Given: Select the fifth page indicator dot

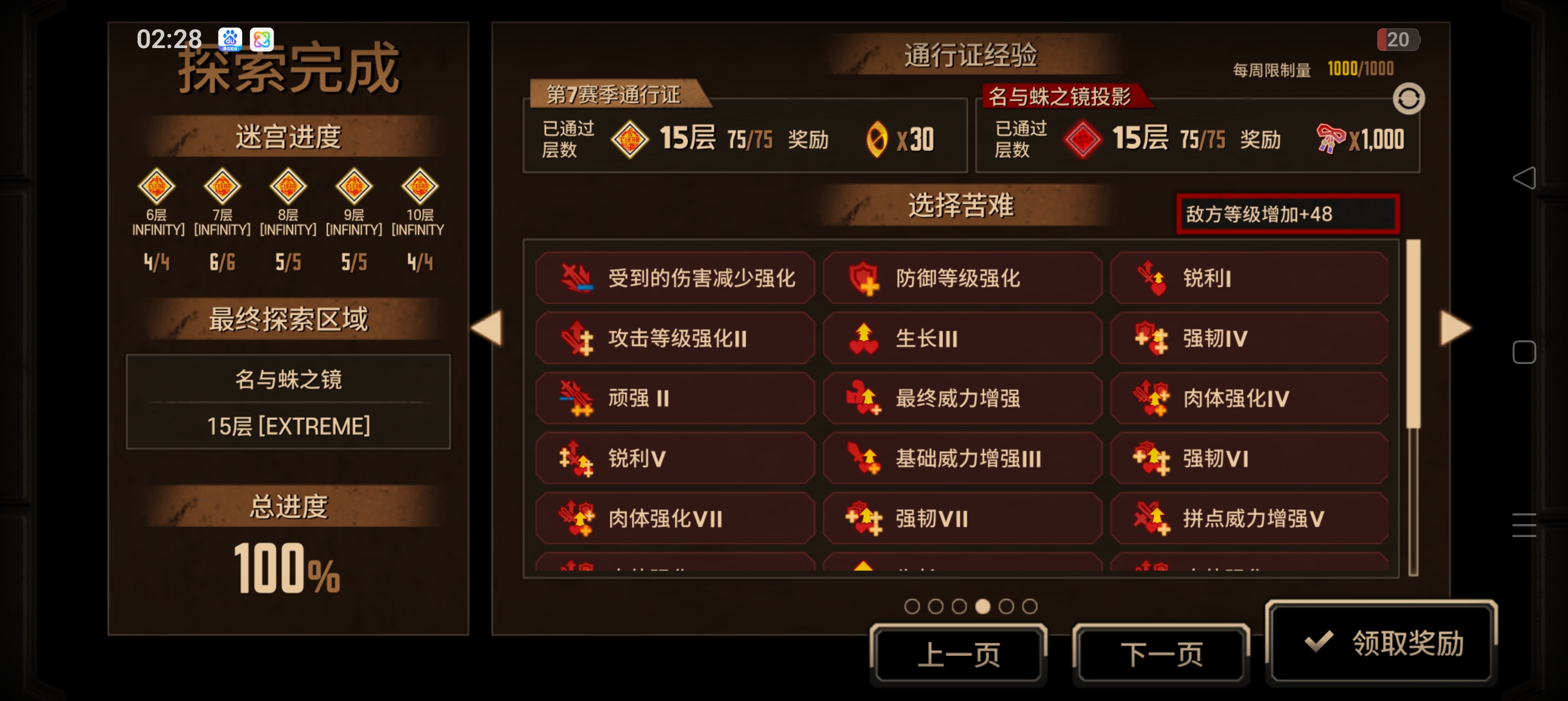Looking at the screenshot, I should pyautogui.click(x=1006, y=606).
